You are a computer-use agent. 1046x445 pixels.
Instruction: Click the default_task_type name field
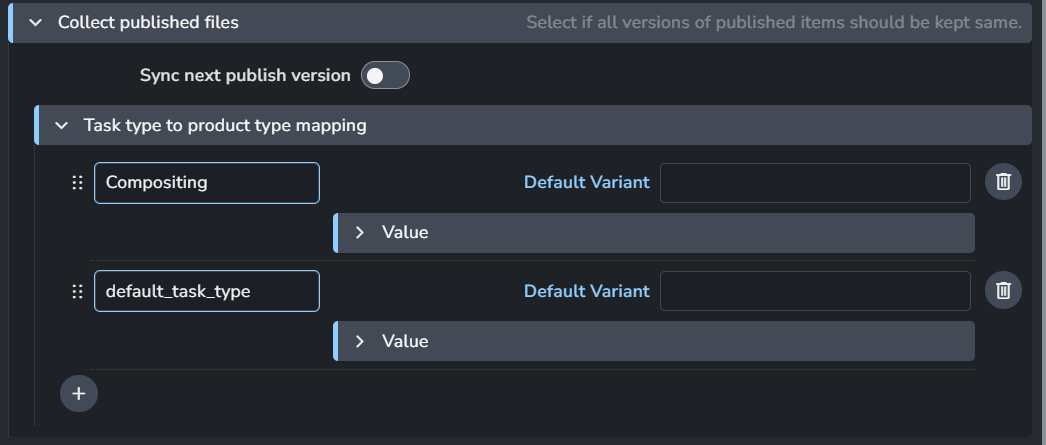pos(206,291)
